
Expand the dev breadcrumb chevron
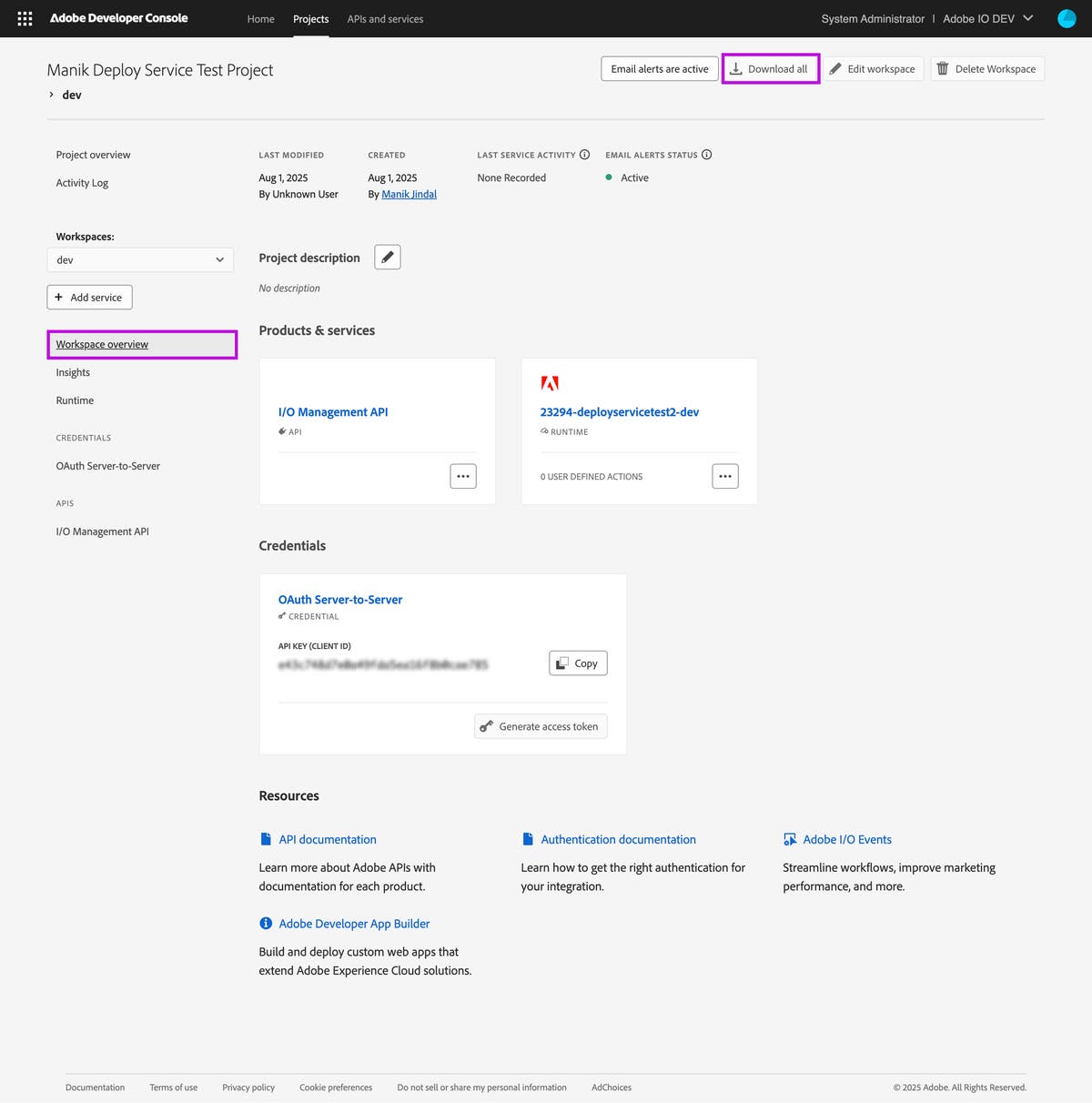click(x=51, y=94)
